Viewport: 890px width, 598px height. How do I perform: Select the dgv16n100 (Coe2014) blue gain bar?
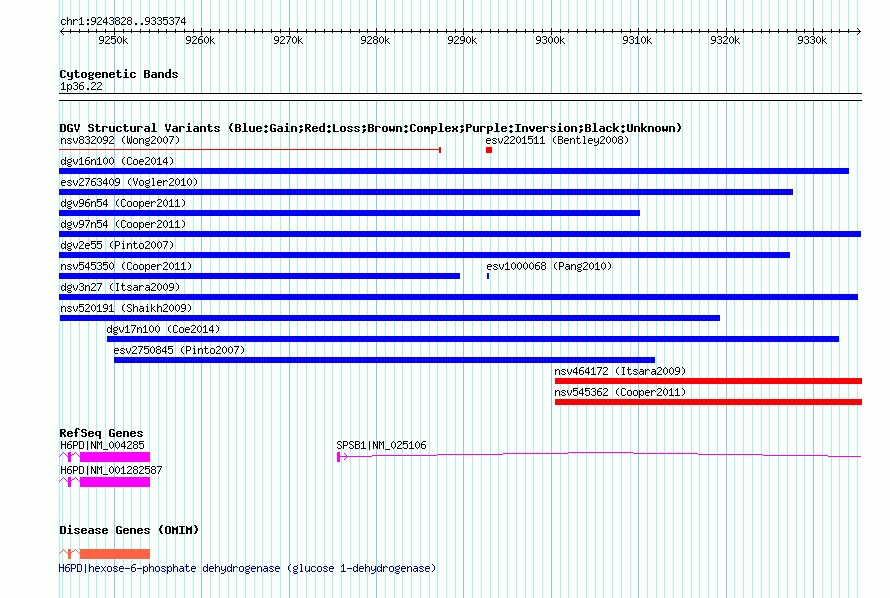tap(454, 171)
